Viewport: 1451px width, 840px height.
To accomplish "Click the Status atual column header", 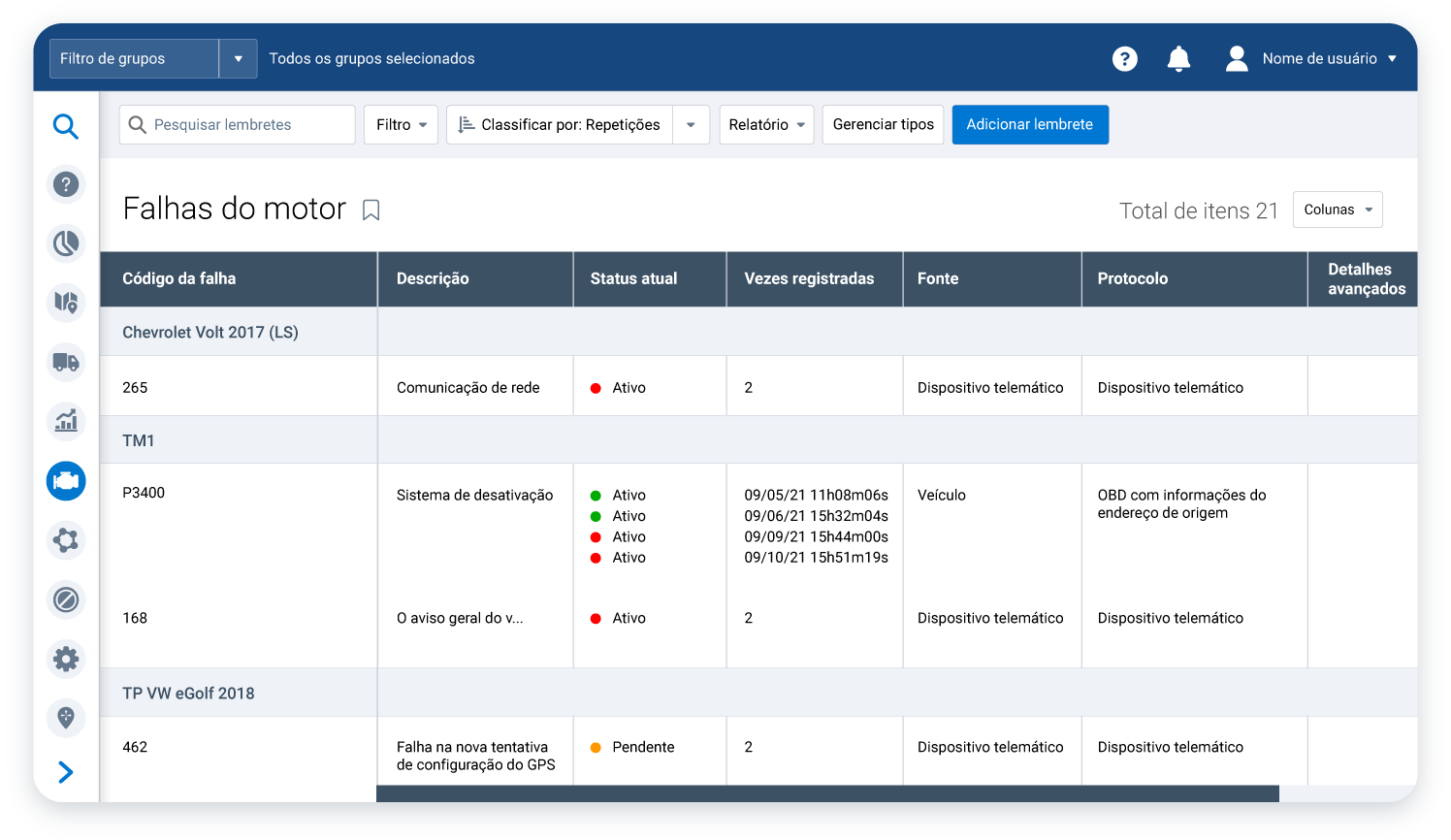I will [x=650, y=279].
